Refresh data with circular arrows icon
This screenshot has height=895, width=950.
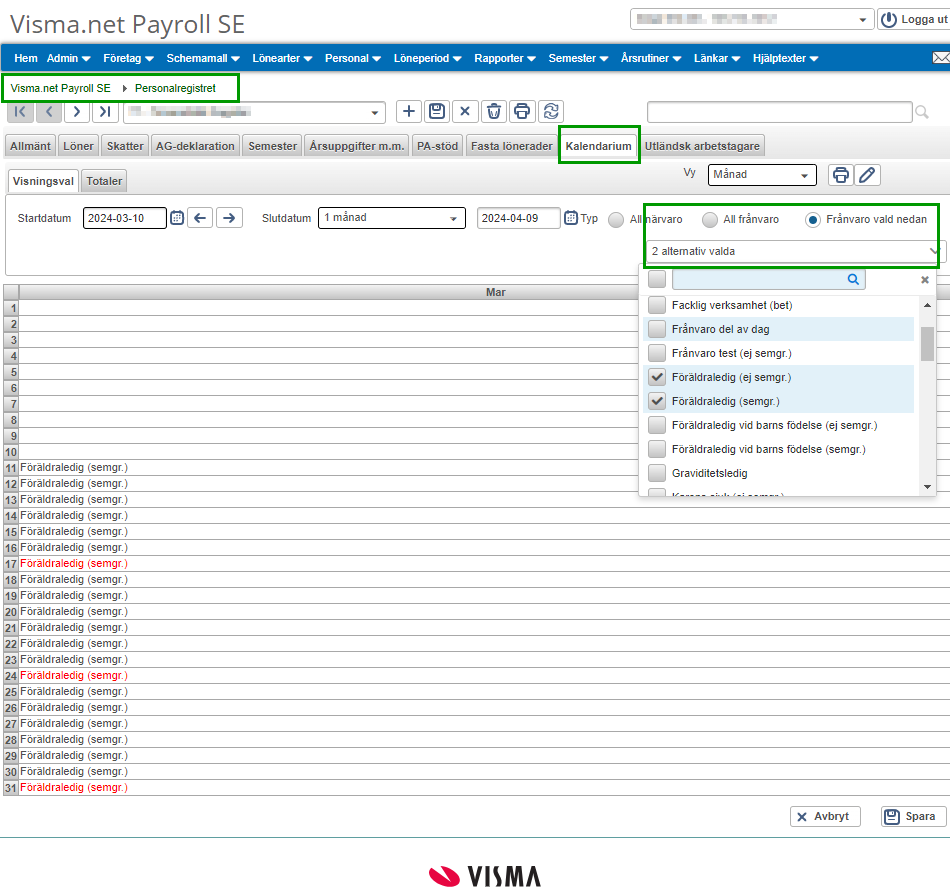tap(551, 111)
